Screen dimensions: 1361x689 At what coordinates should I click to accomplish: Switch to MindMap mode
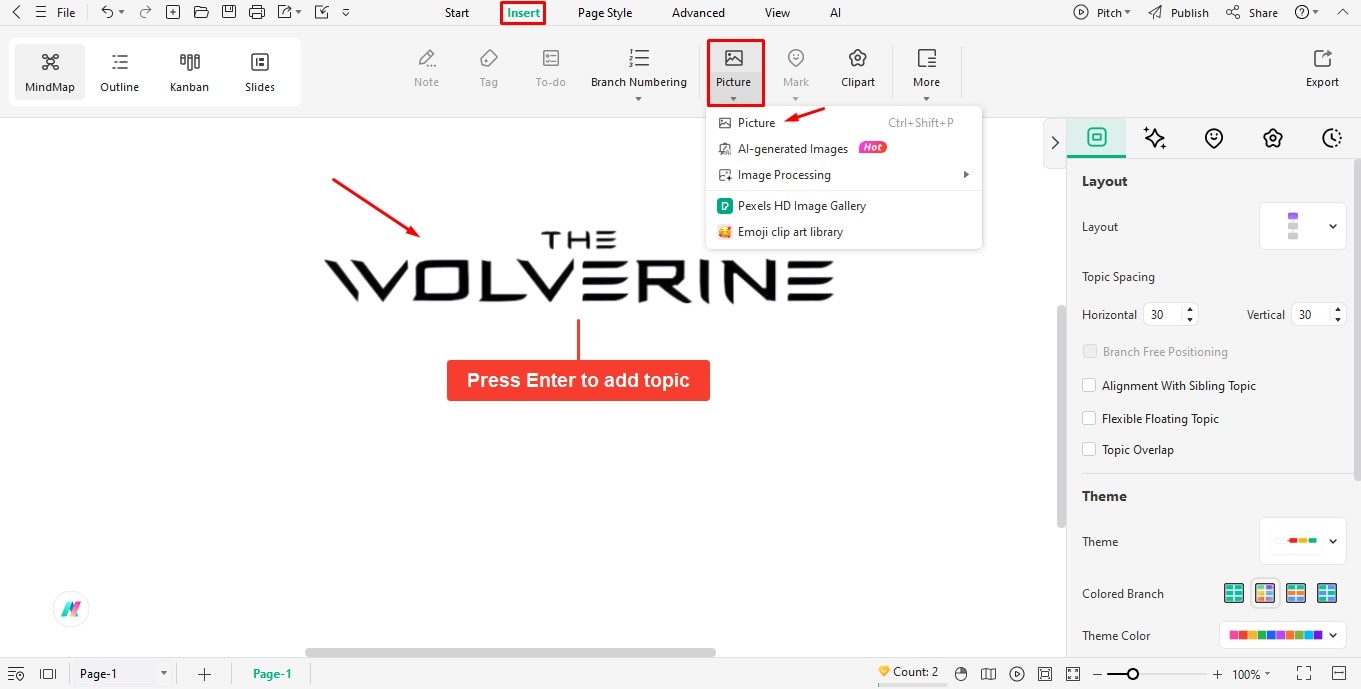[50, 72]
